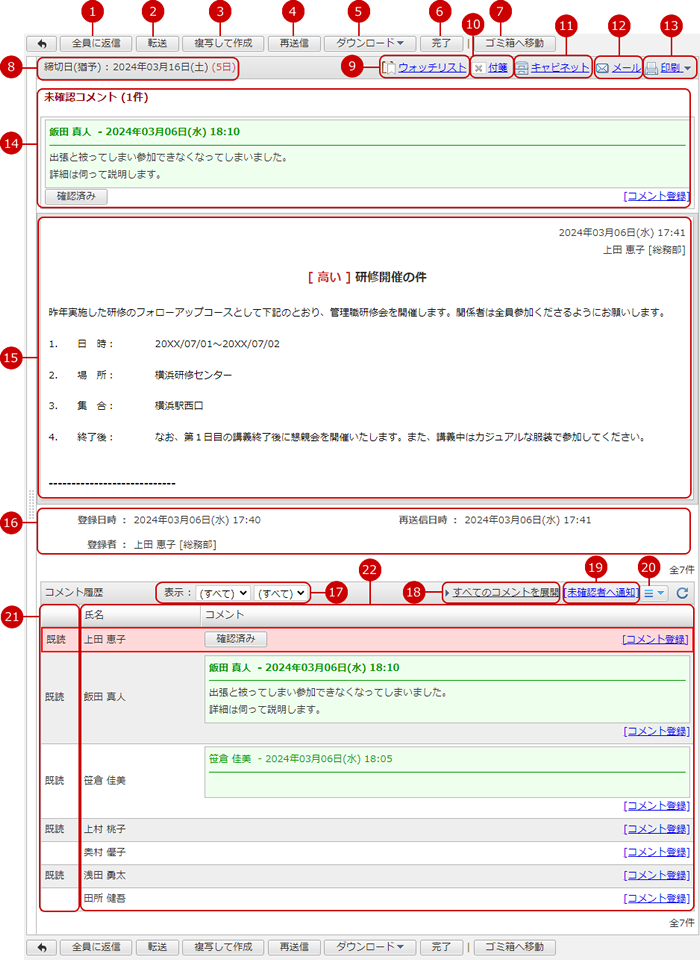Click コメント登録 in unconfirmed comment section
Screen dimensions: 700x960
[657, 197]
